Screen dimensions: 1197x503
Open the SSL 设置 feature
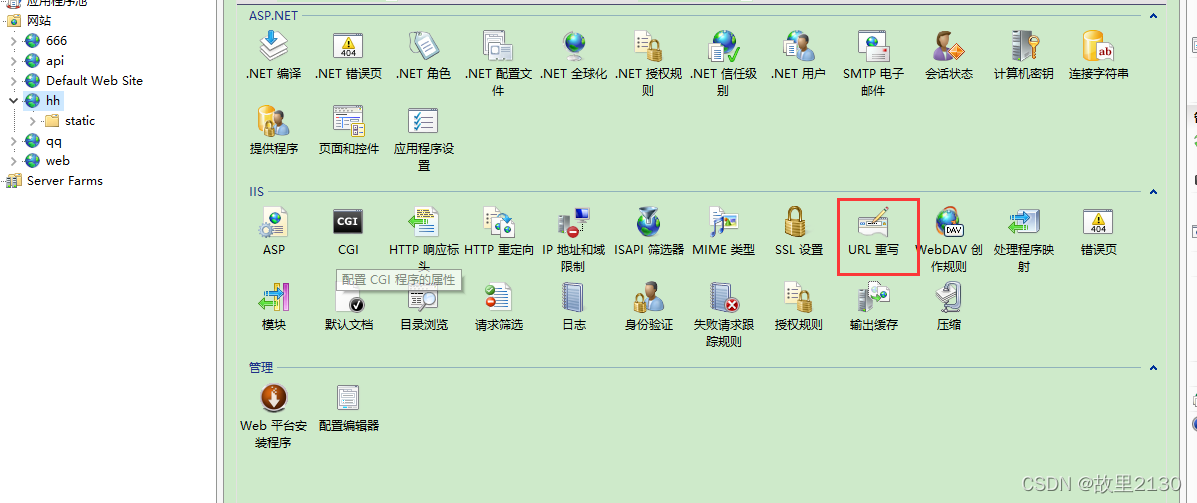[x=798, y=231]
